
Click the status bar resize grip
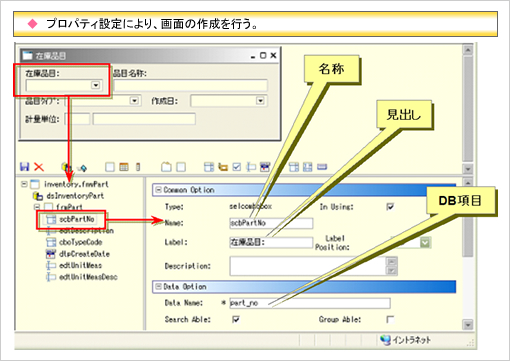[471, 343]
